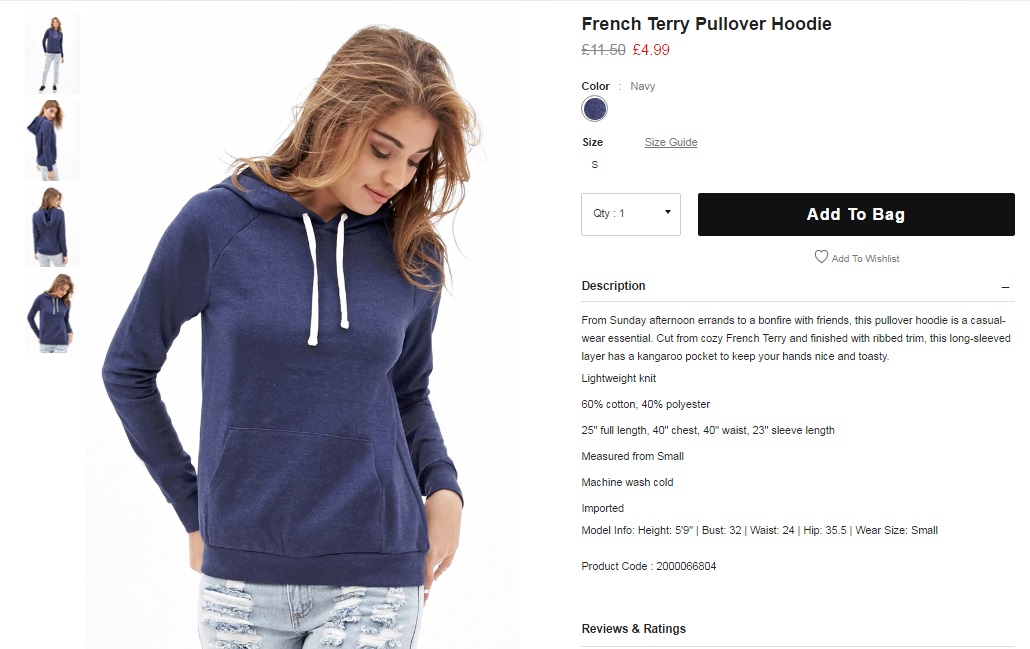This screenshot has height=649, width=1030.
Task: Click the wishlist heart icon
Action: (x=821, y=257)
